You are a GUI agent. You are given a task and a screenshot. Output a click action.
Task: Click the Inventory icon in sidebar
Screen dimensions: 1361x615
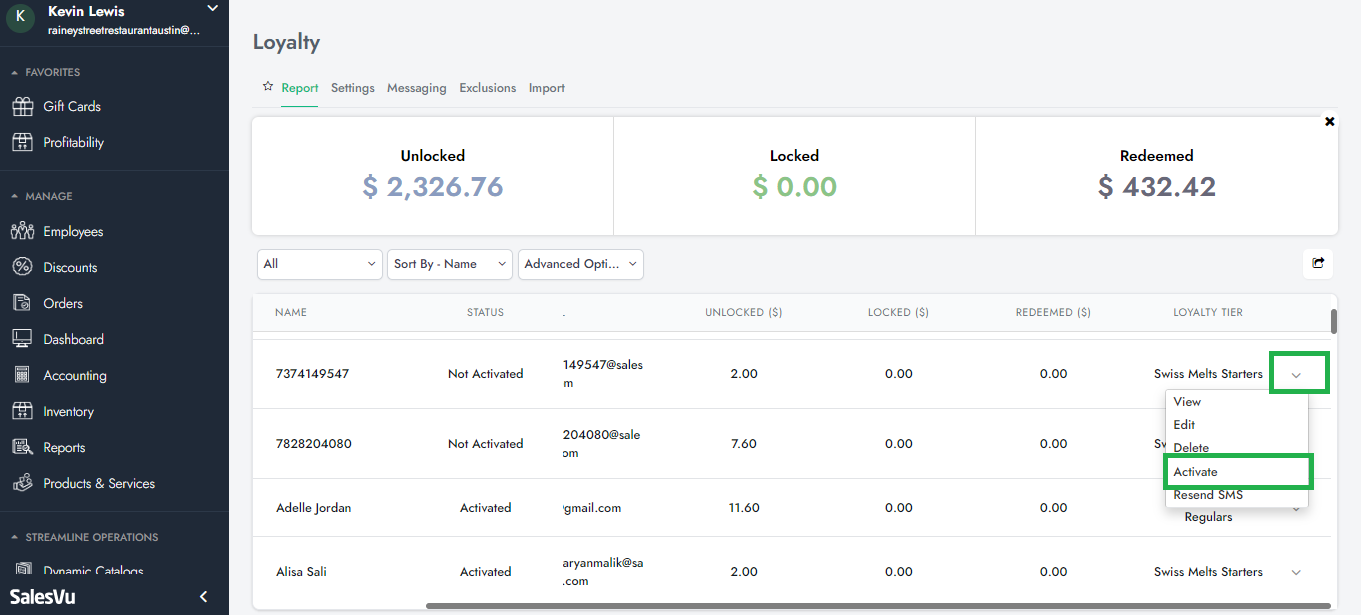[22, 411]
